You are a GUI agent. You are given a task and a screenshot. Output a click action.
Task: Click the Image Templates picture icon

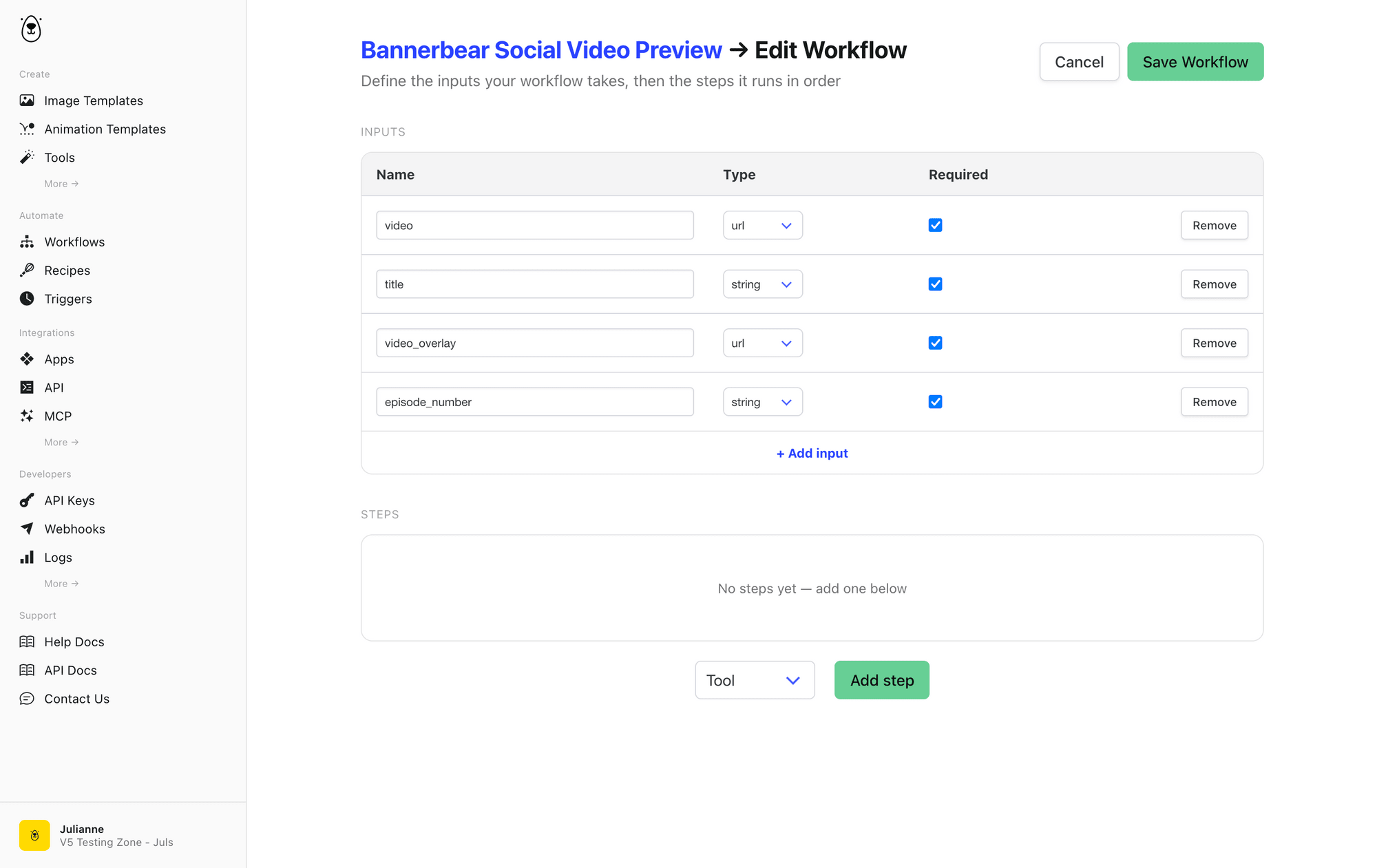click(27, 100)
